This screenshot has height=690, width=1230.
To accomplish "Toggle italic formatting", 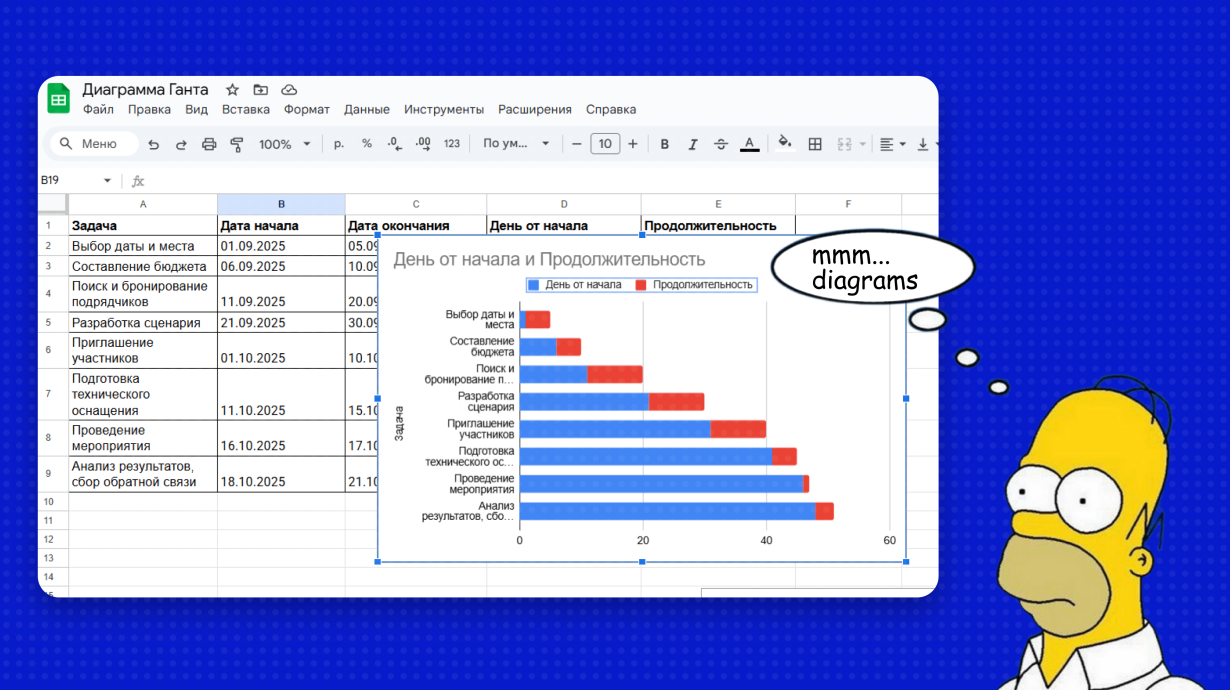I will click(692, 144).
